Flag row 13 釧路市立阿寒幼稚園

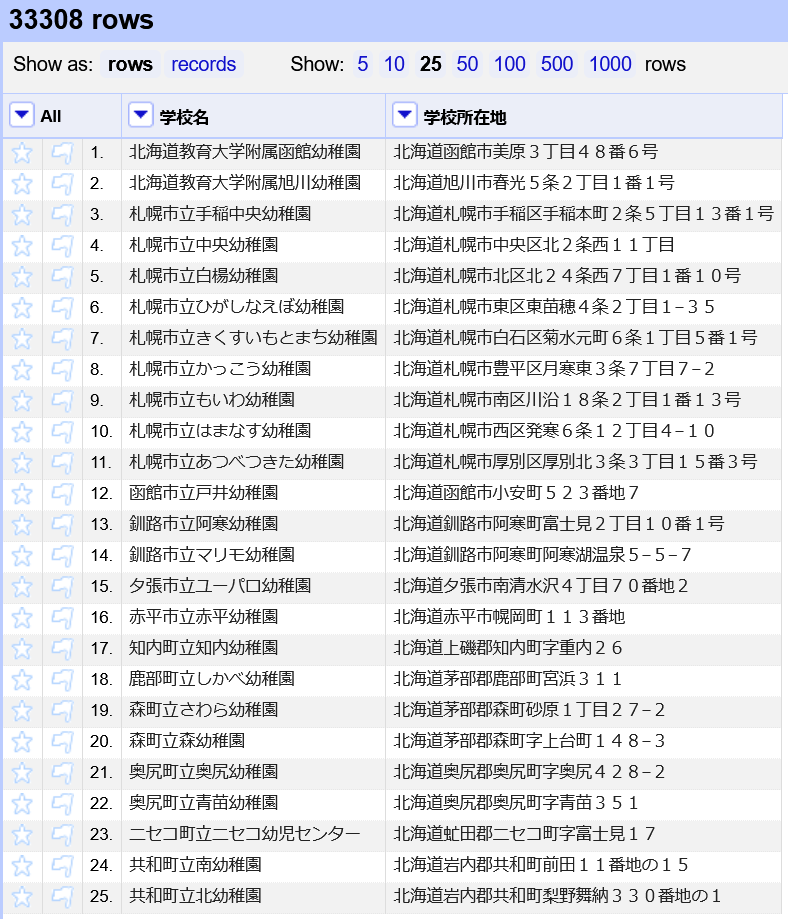pyautogui.click(x=62, y=526)
